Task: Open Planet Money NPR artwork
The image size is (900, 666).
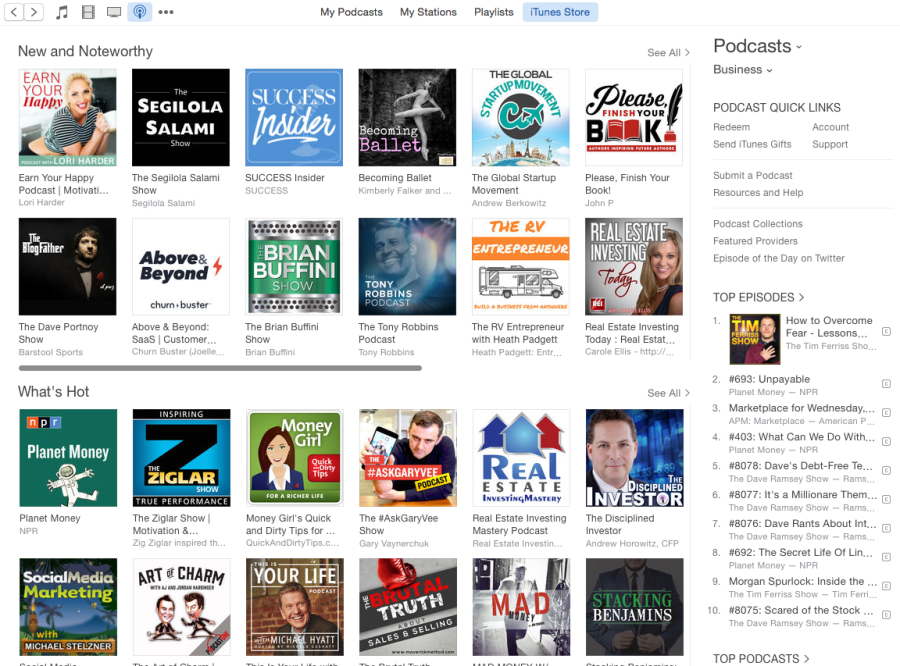Action: (68, 458)
